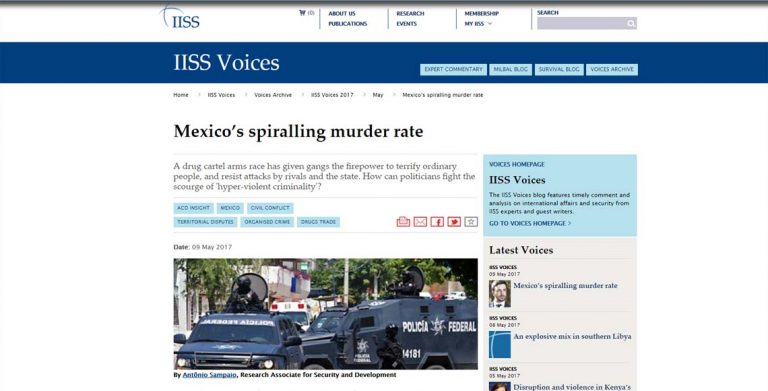This screenshot has width=768, height=391.
Task: Open the shopping cart icon
Action: point(302,13)
